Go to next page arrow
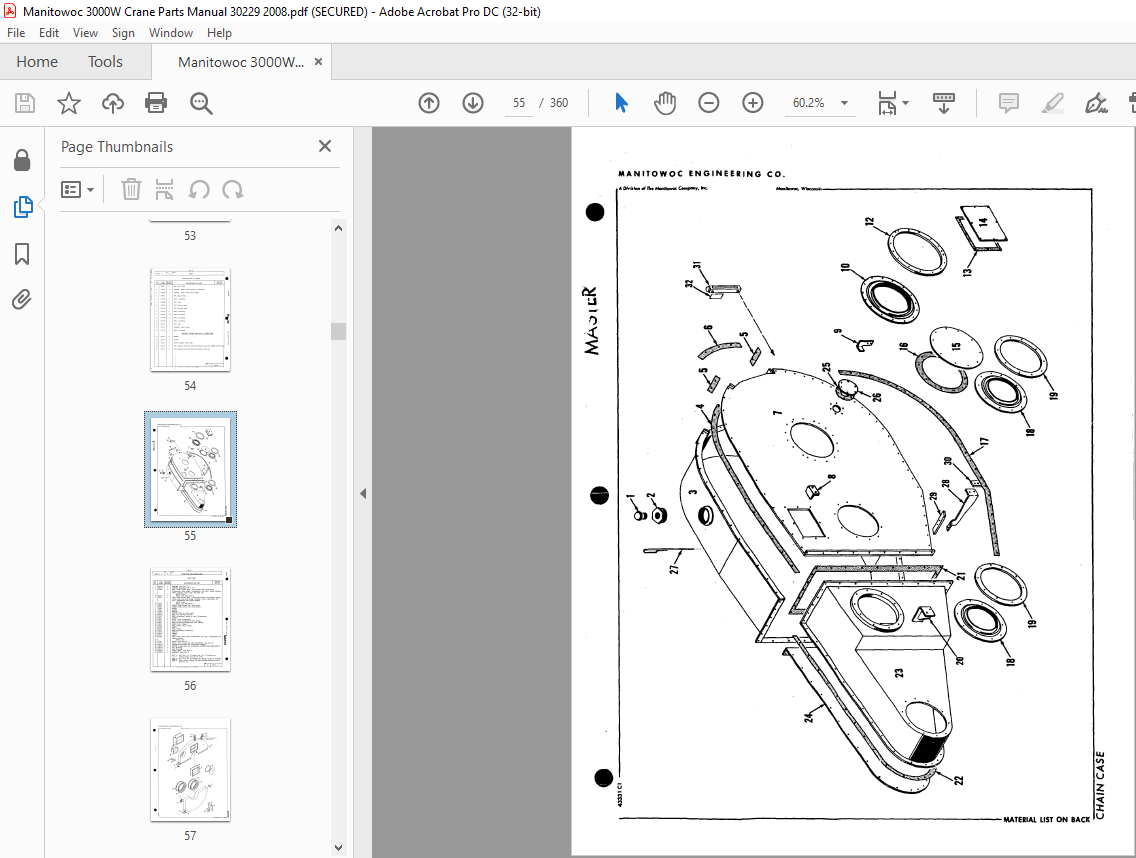 coord(473,103)
